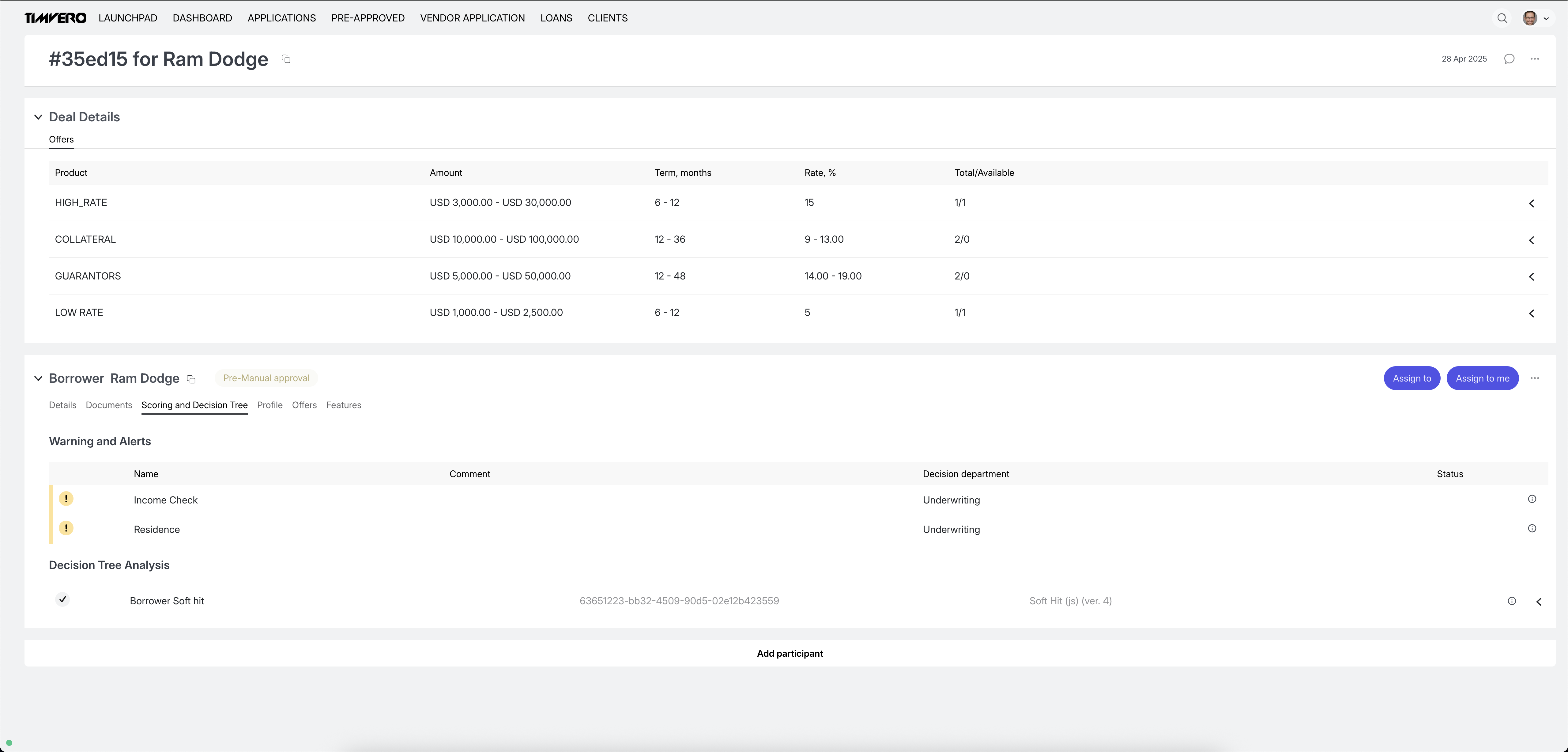Copy borrower name Ram Dodge icon
Screen dimensions: 1568x752
(191, 379)
